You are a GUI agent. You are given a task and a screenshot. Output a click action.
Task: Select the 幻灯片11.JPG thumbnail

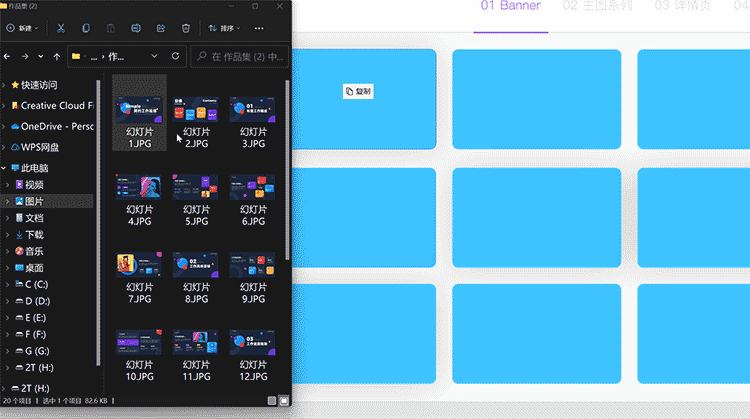[196, 342]
